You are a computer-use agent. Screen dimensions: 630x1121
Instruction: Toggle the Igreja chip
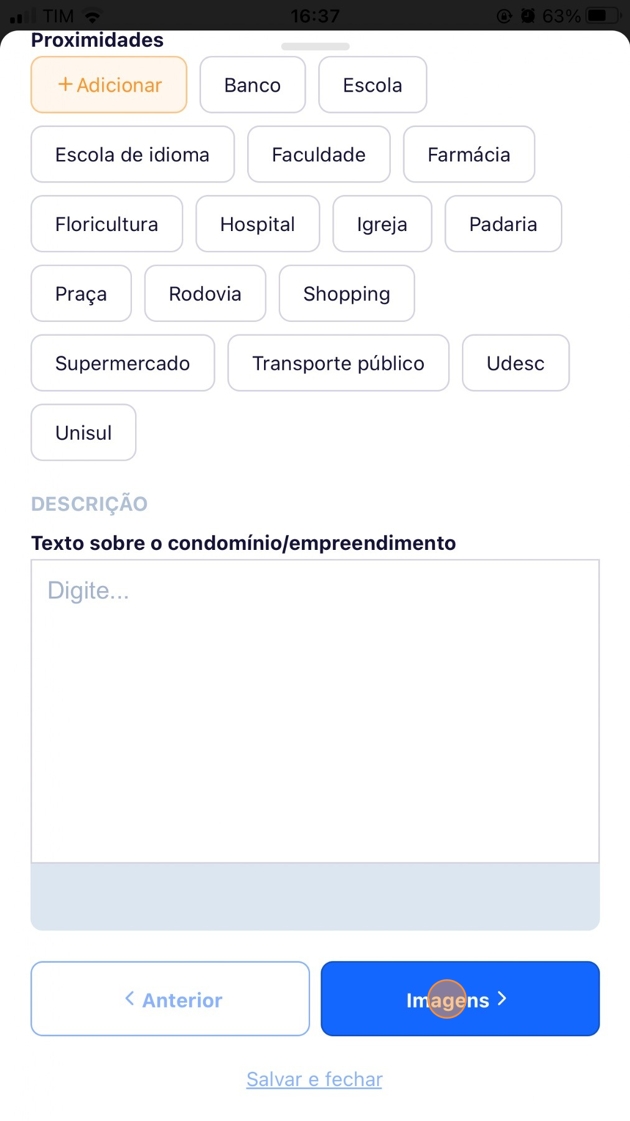coord(382,224)
